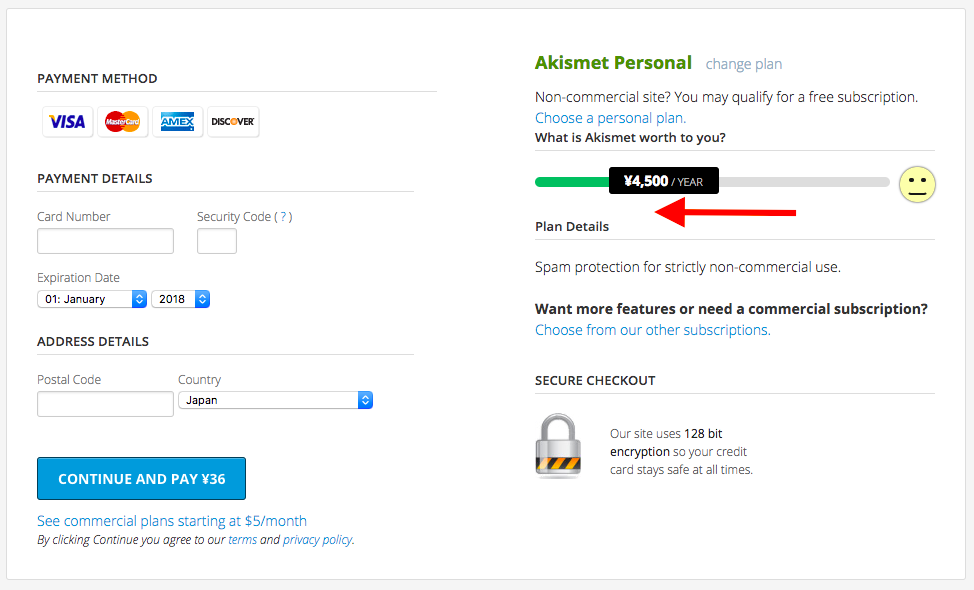974x590 pixels.
Task: Focus the Card Number field
Action: 105,241
